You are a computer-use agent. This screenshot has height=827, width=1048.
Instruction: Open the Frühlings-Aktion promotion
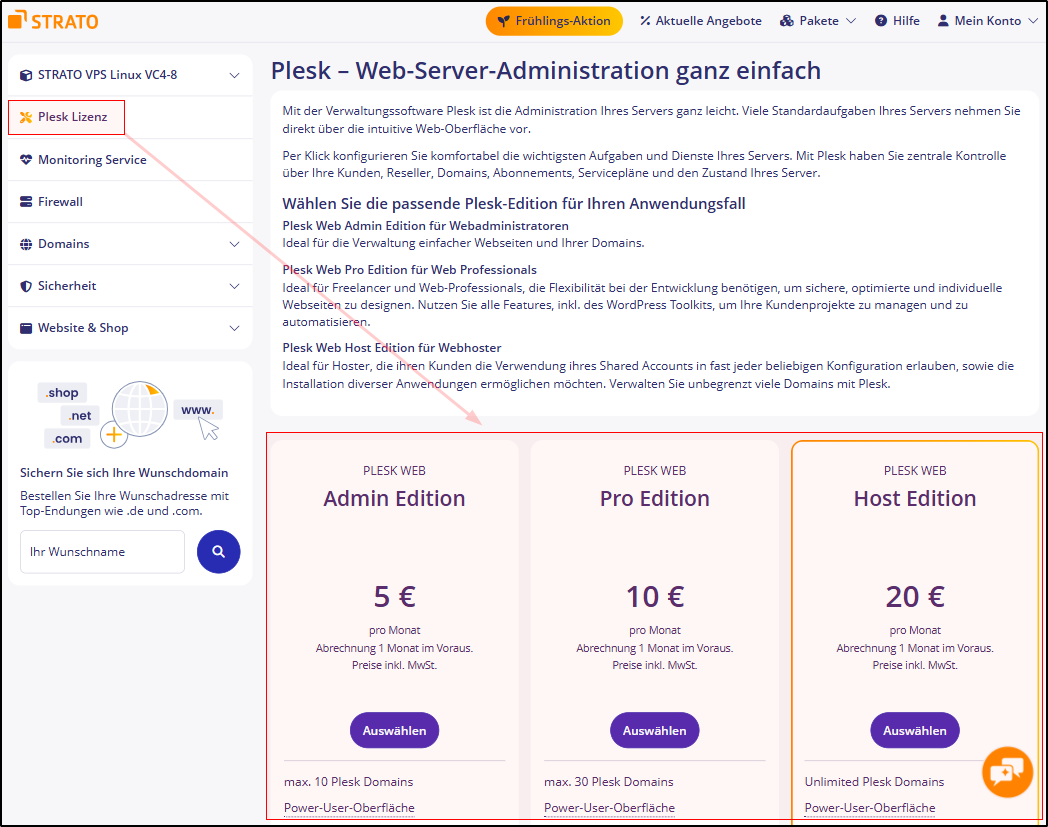(x=554, y=21)
